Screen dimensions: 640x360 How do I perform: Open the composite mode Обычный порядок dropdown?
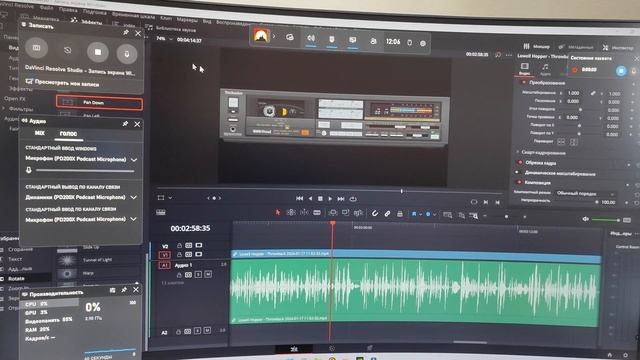click(x=585, y=193)
